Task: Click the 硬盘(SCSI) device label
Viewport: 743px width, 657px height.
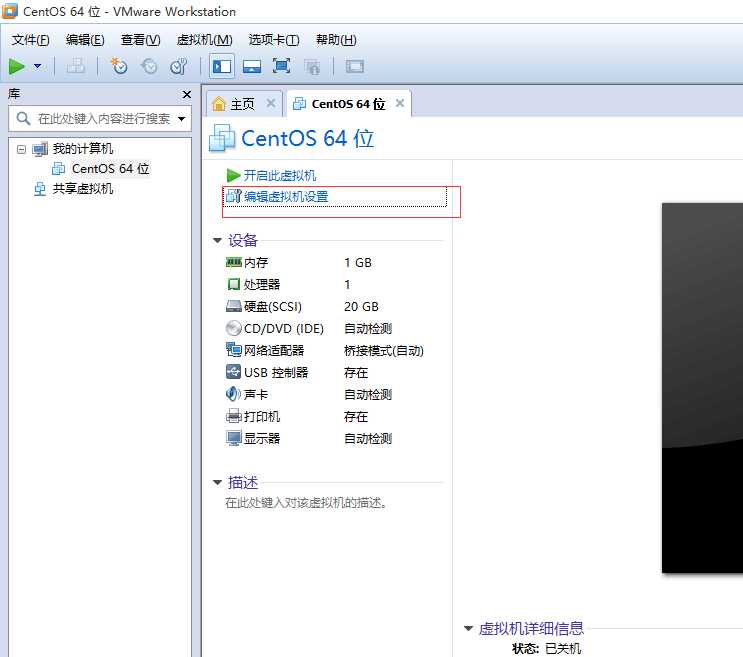Action: pos(273,306)
